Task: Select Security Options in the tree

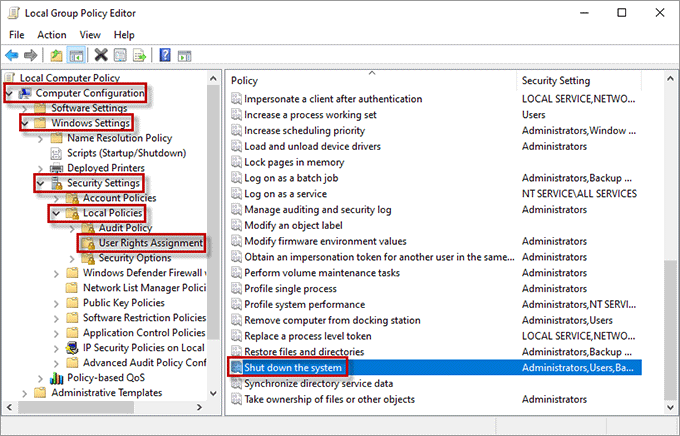Action: click(x=135, y=258)
